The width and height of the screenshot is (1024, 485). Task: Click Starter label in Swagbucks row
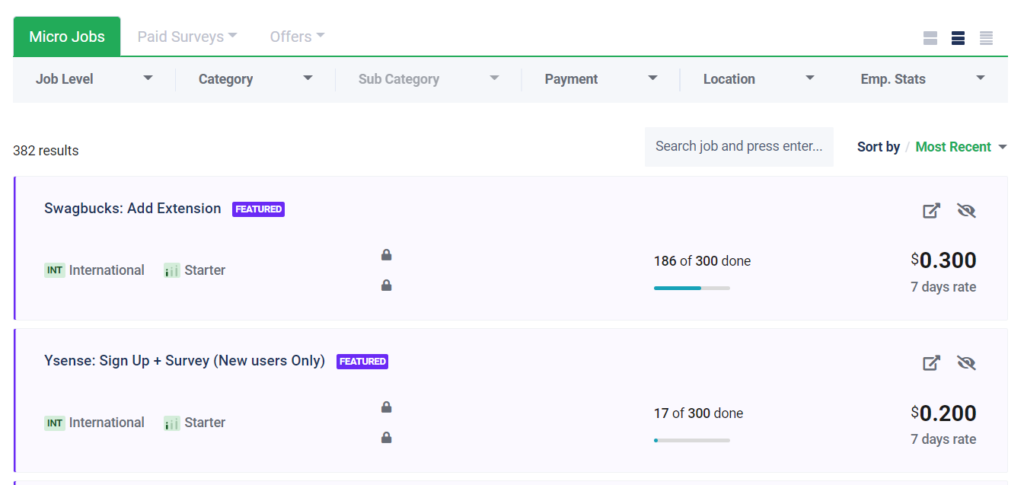pyautogui.click(x=205, y=270)
